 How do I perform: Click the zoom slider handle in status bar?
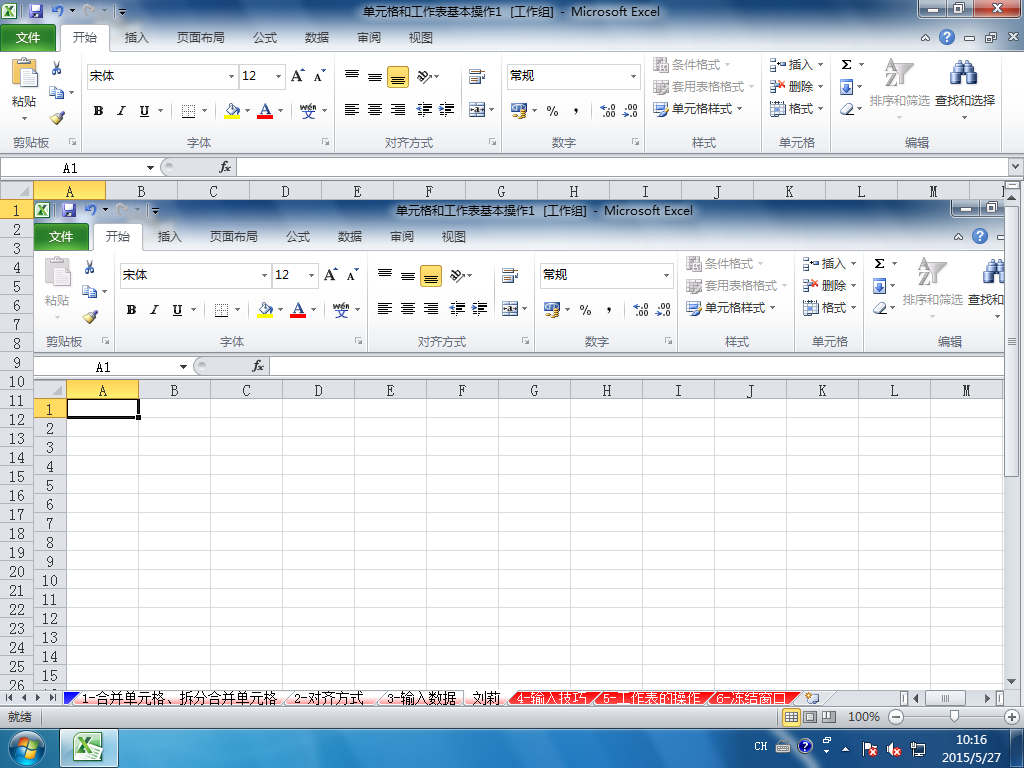[x=954, y=717]
